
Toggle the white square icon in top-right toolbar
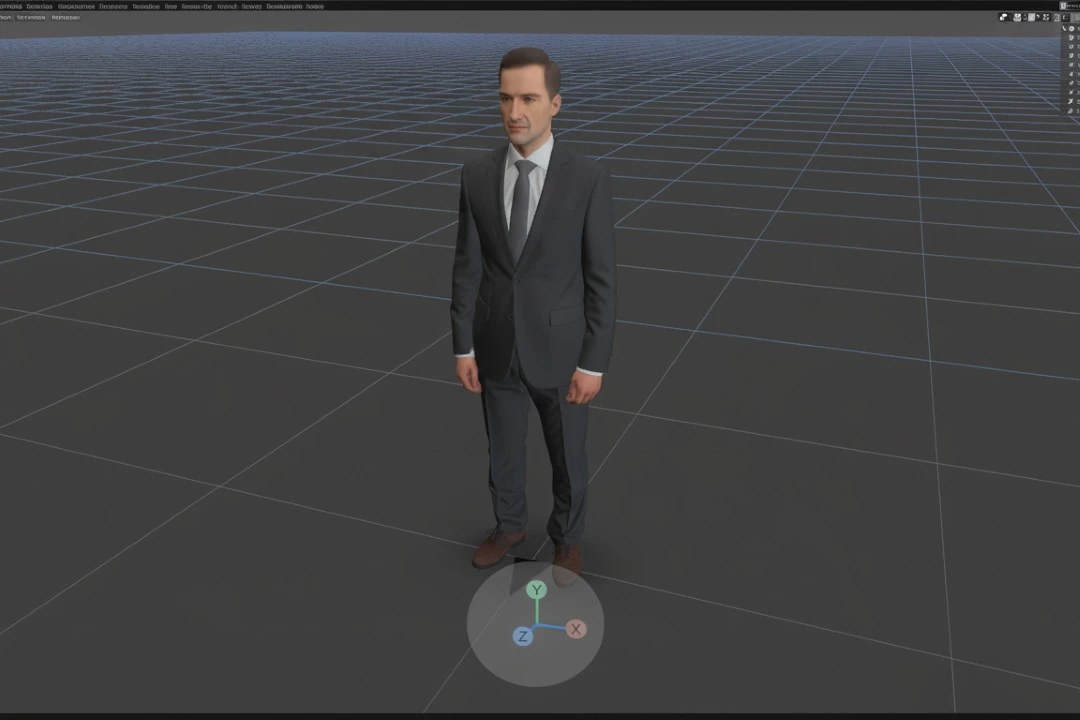click(x=1031, y=17)
